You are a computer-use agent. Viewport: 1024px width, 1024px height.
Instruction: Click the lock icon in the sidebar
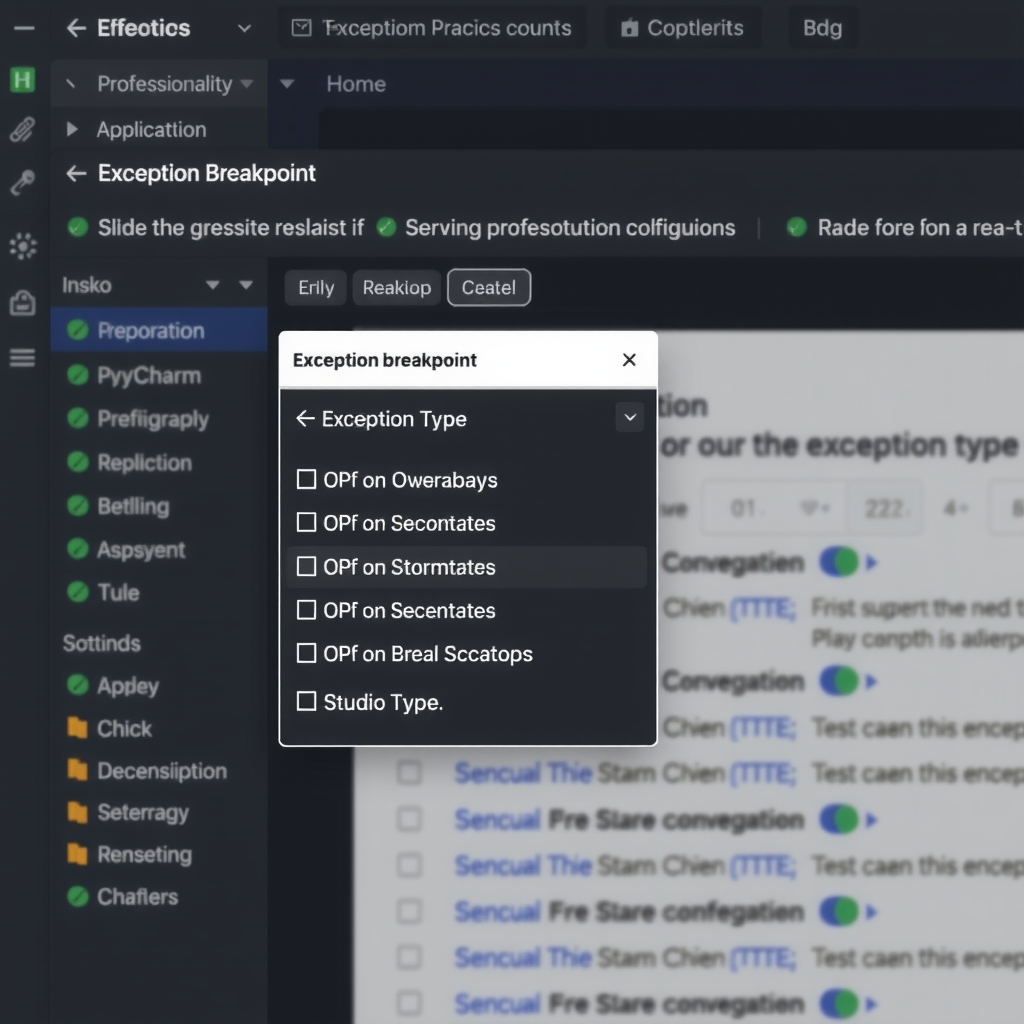tap(22, 302)
